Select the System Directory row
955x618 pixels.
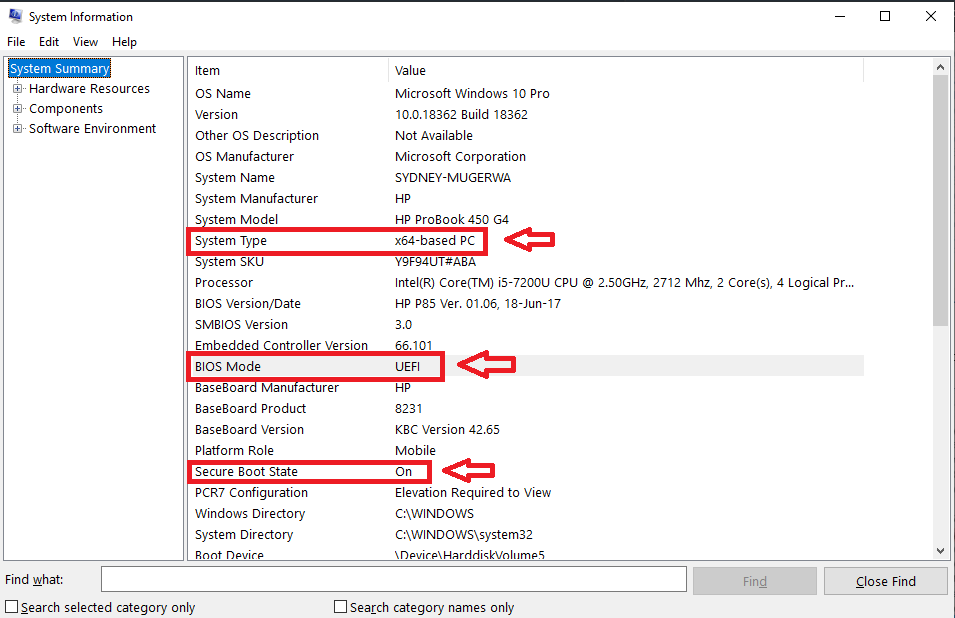point(527,535)
